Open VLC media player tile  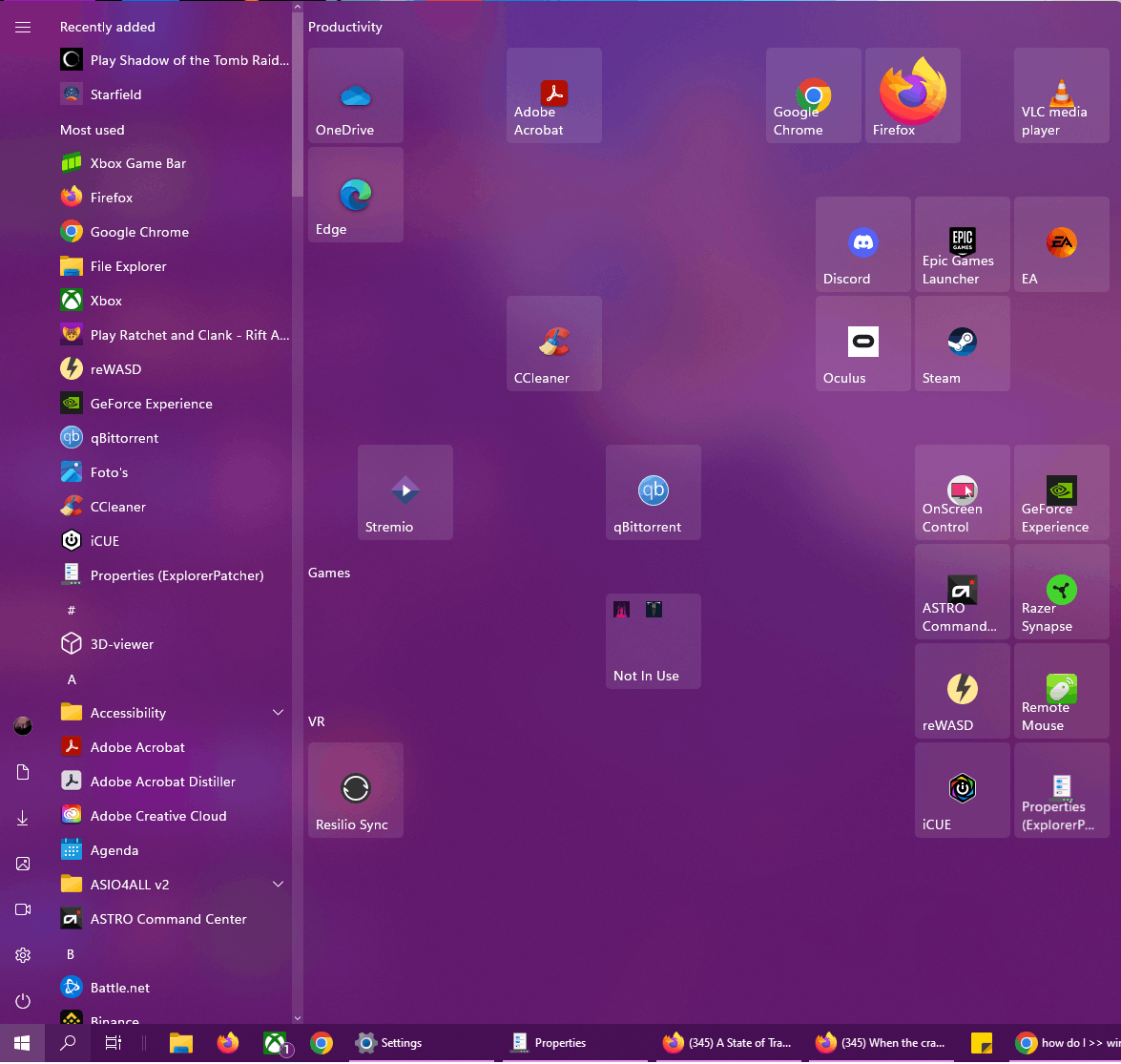tap(1061, 95)
